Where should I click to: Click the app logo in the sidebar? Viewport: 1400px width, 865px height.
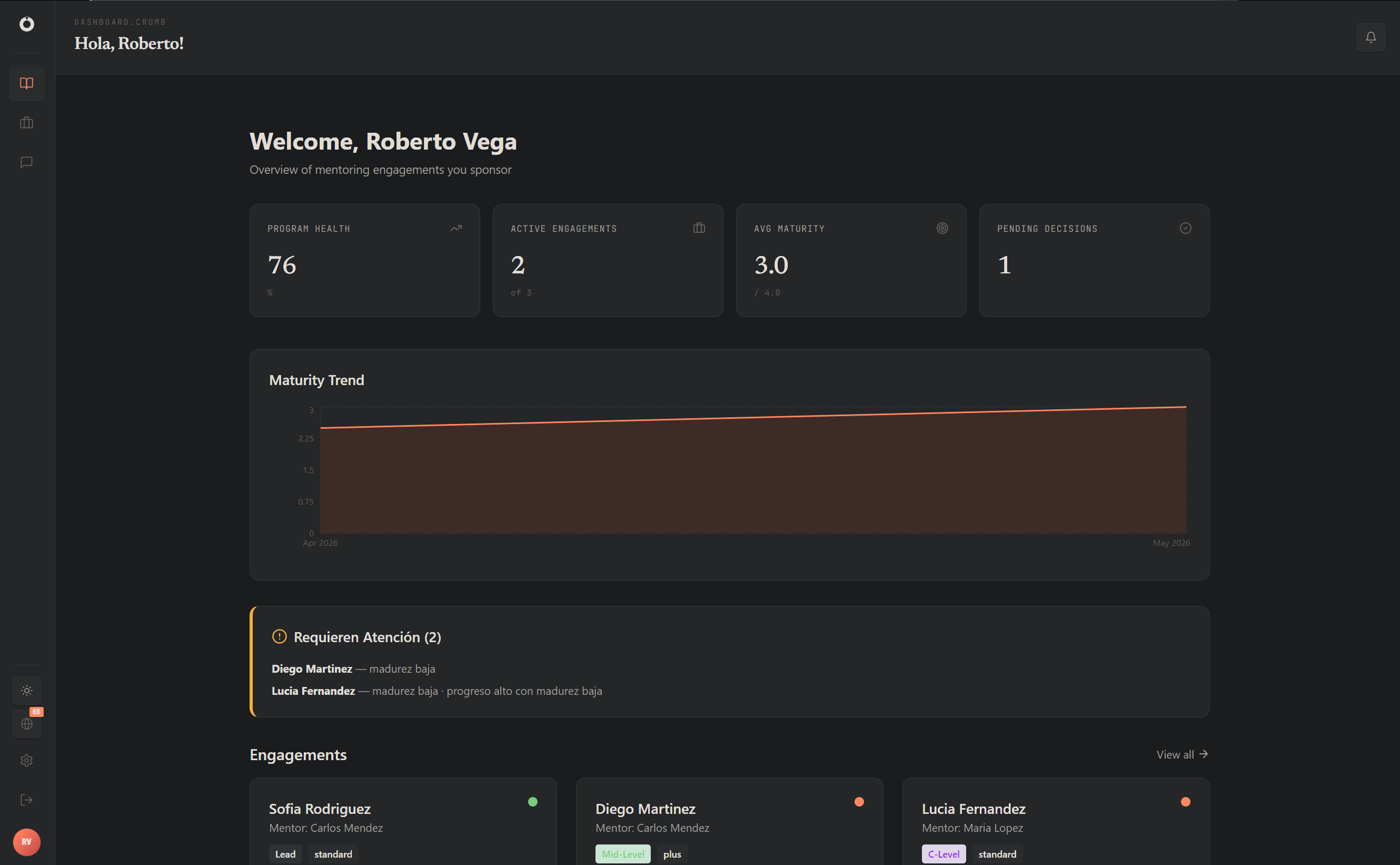point(26,24)
